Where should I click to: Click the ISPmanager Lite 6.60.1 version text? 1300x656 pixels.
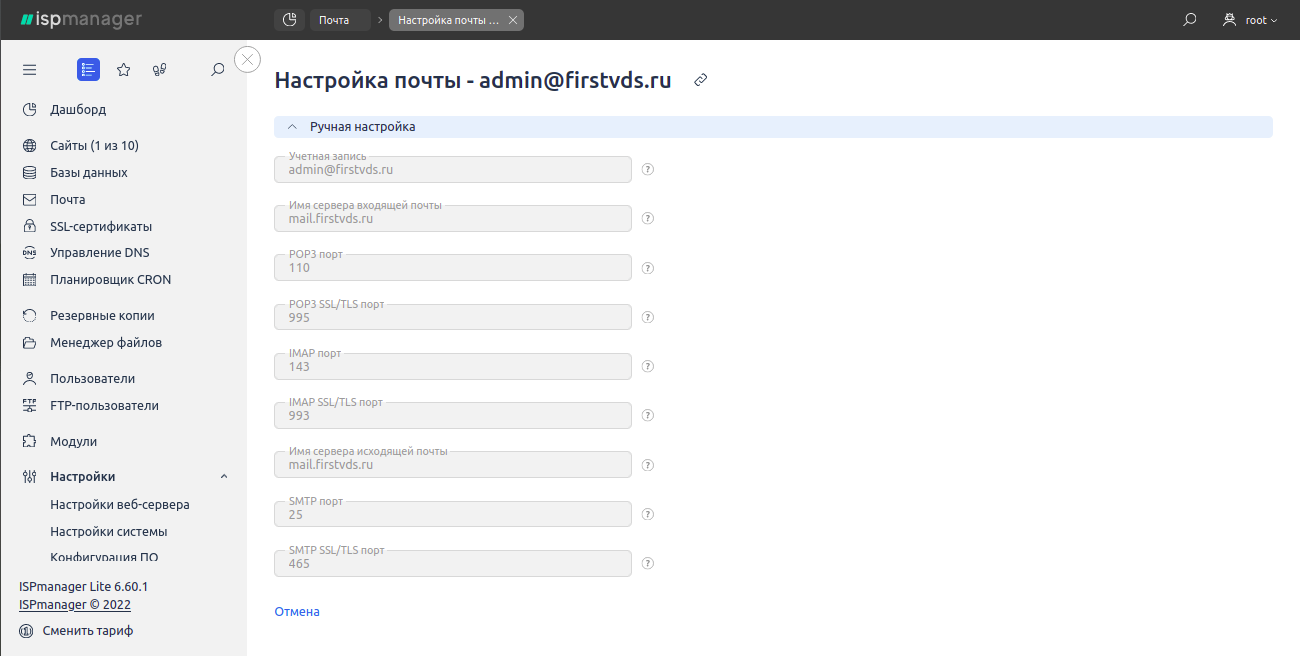[83, 587]
